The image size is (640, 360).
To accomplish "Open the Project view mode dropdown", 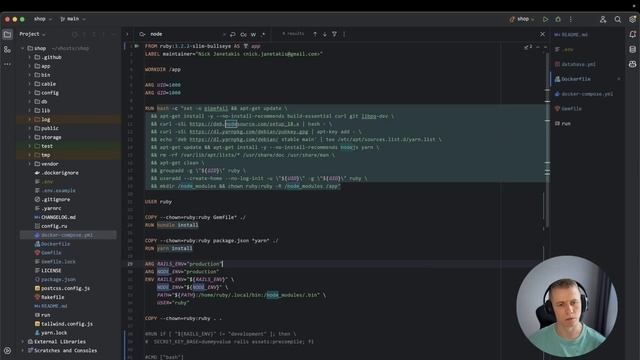I will tap(32, 34).
